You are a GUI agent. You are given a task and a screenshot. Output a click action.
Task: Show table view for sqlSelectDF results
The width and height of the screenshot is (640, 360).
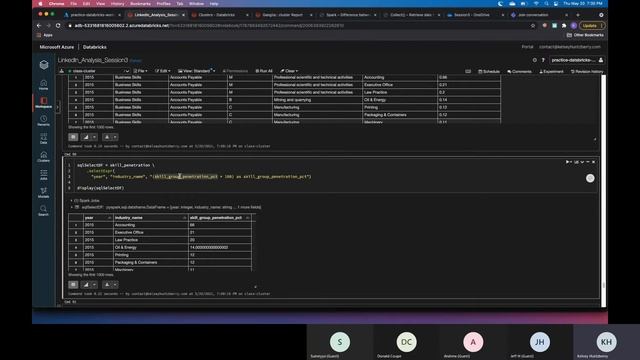[73, 284]
